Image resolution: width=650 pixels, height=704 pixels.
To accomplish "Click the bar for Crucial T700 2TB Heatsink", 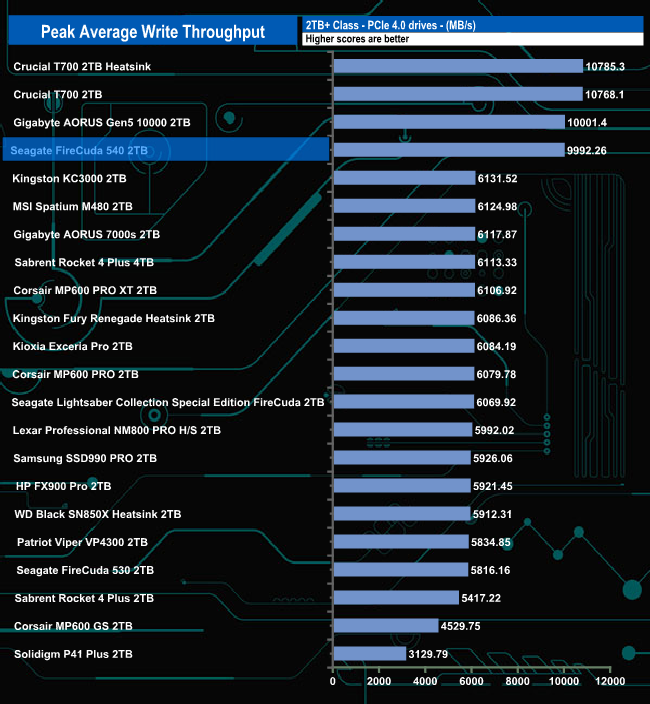I will coord(458,66).
